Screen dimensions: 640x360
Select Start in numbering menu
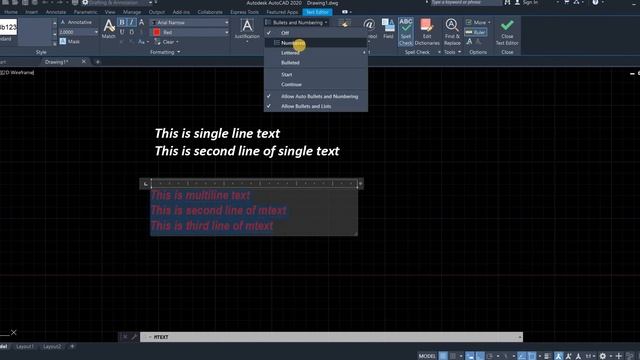pyautogui.click(x=316, y=74)
